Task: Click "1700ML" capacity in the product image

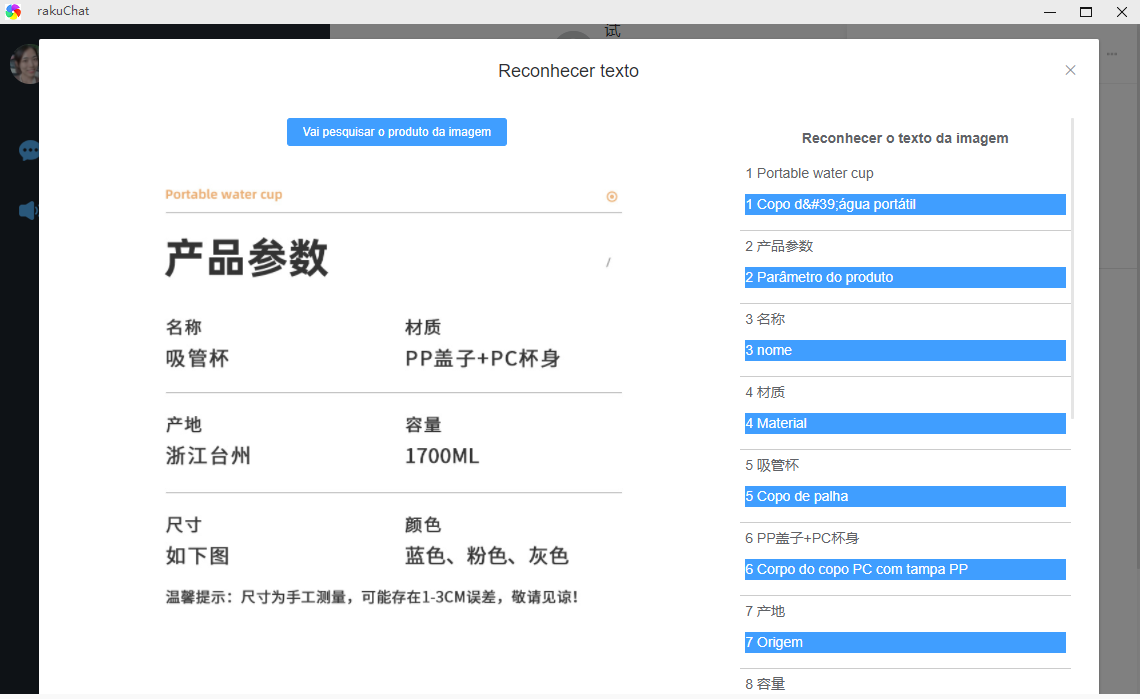Action: tap(442, 456)
